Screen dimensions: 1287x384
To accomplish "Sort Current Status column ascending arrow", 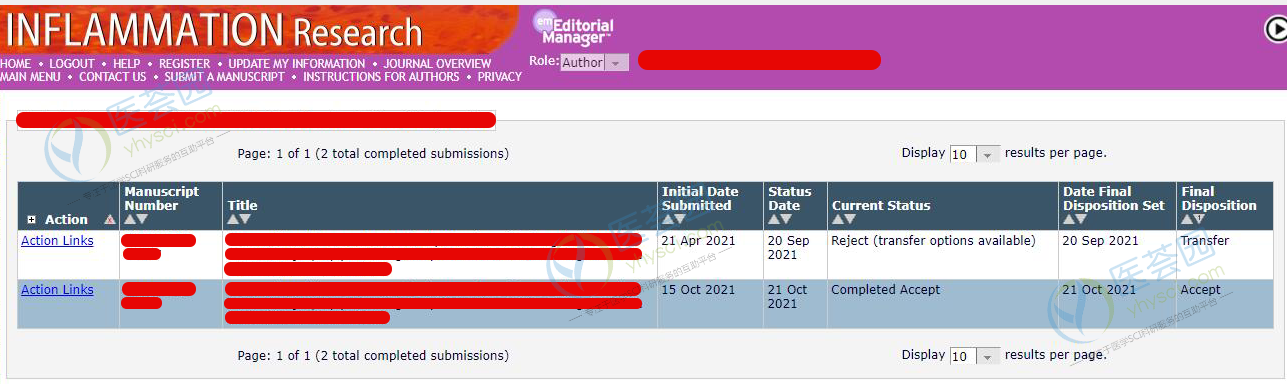I will 838,219.
